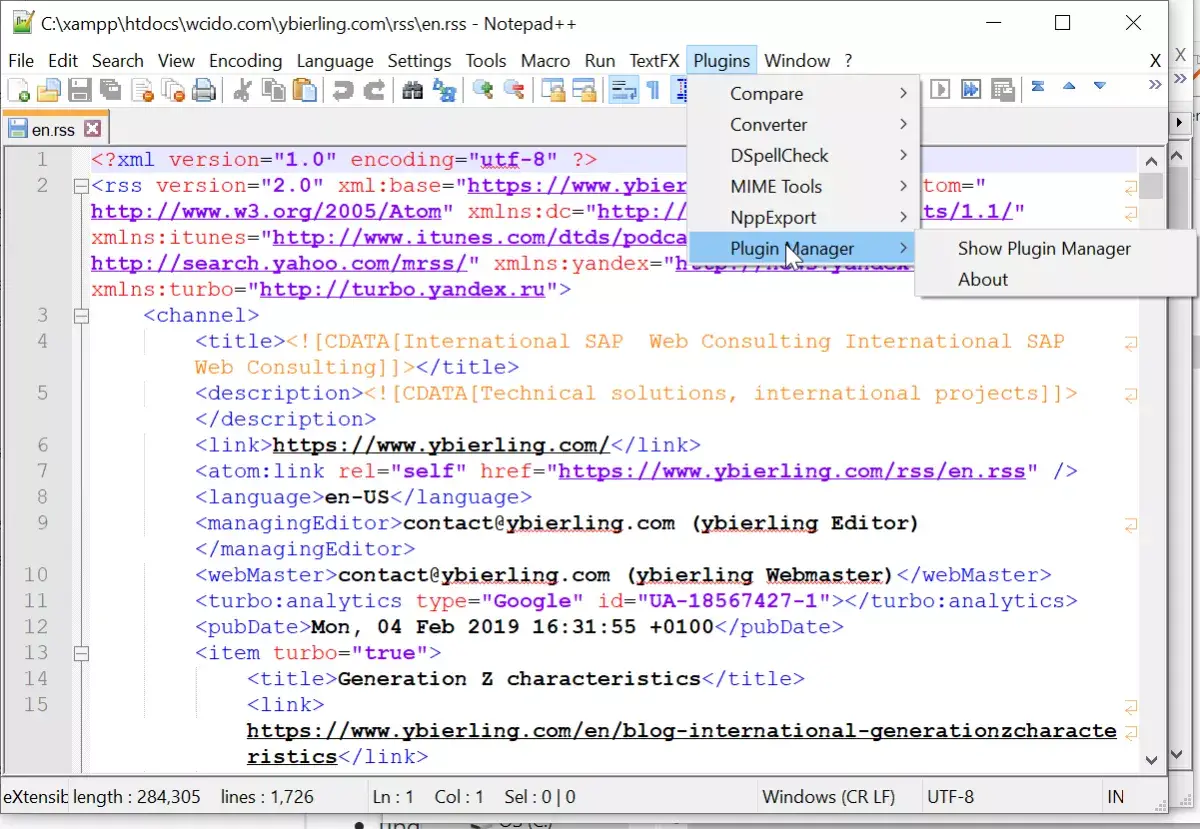Select About in Plugin Manager submenu
This screenshot has width=1200, height=829.
tap(1056, 280)
